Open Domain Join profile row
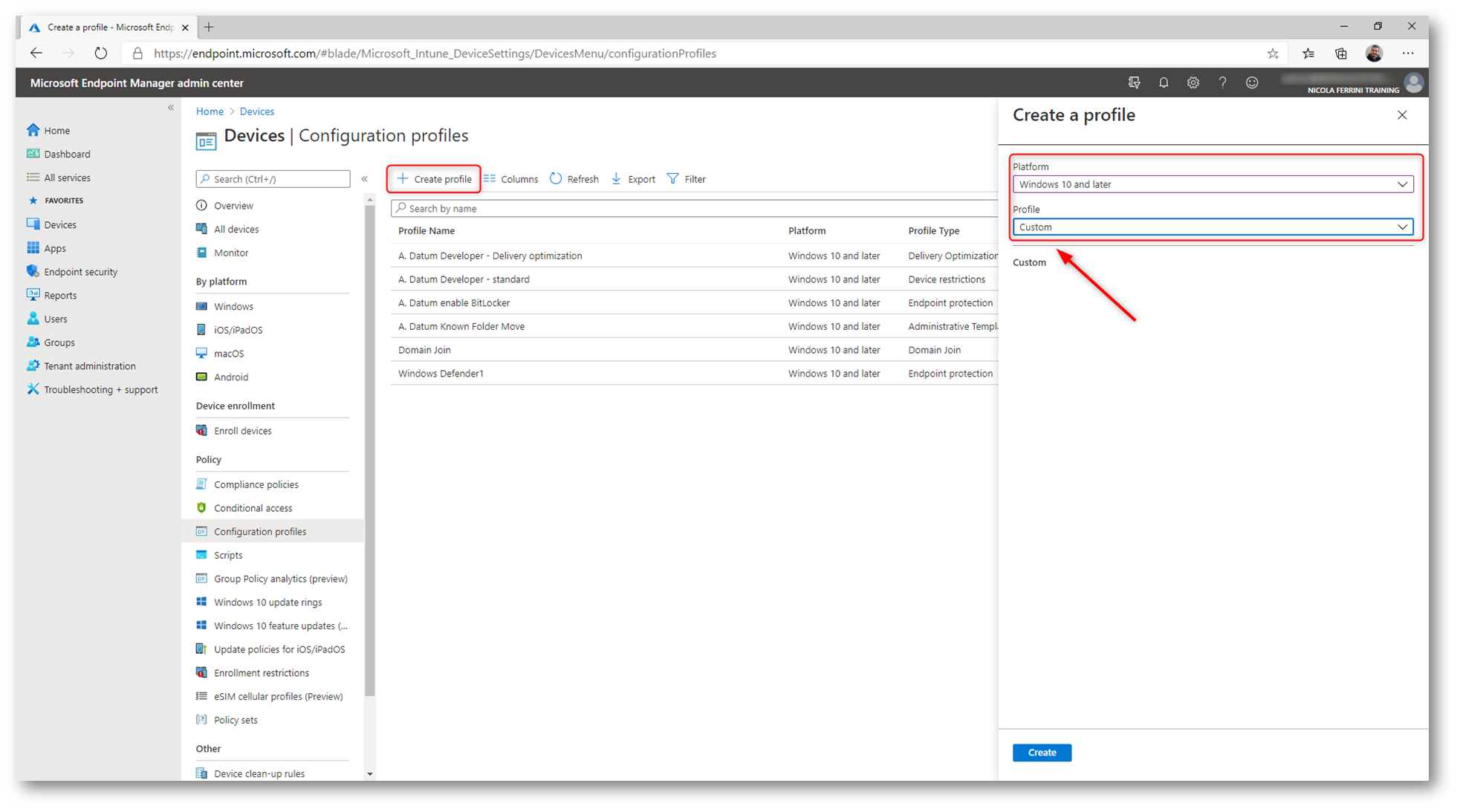Image resolution: width=1460 pixels, height=812 pixels. click(424, 350)
